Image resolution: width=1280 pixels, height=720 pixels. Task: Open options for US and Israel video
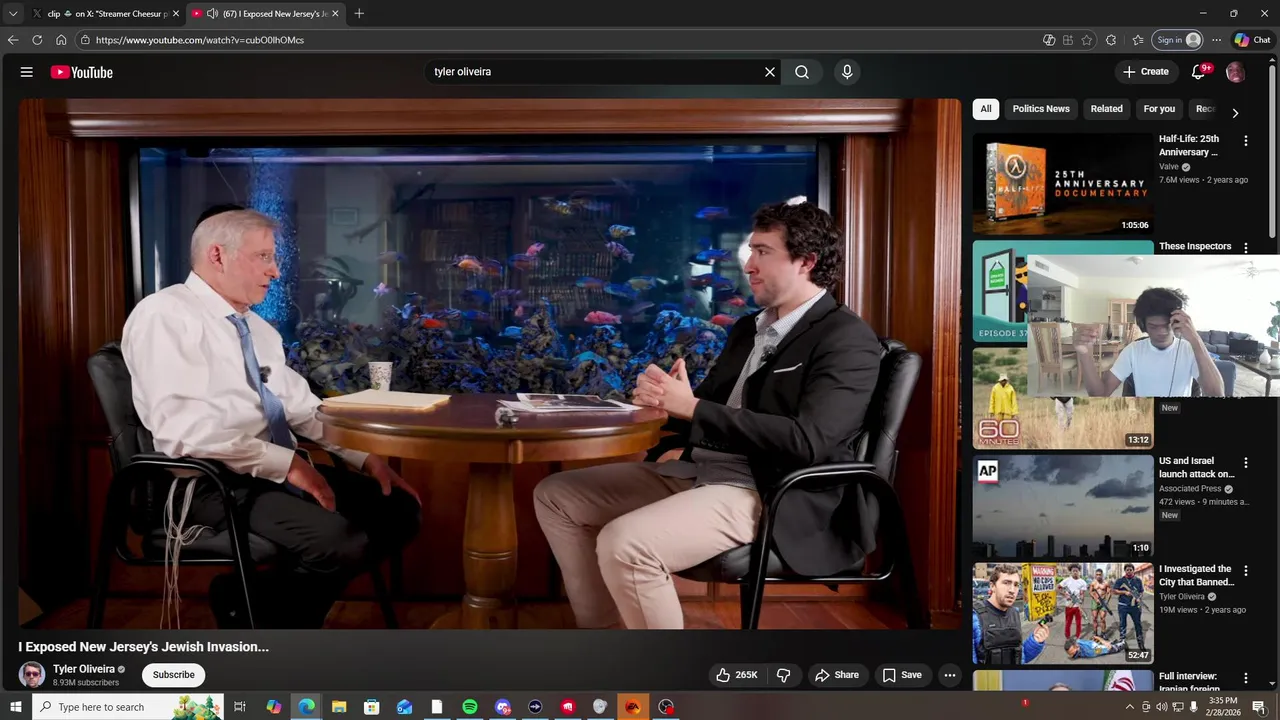tap(1246, 463)
